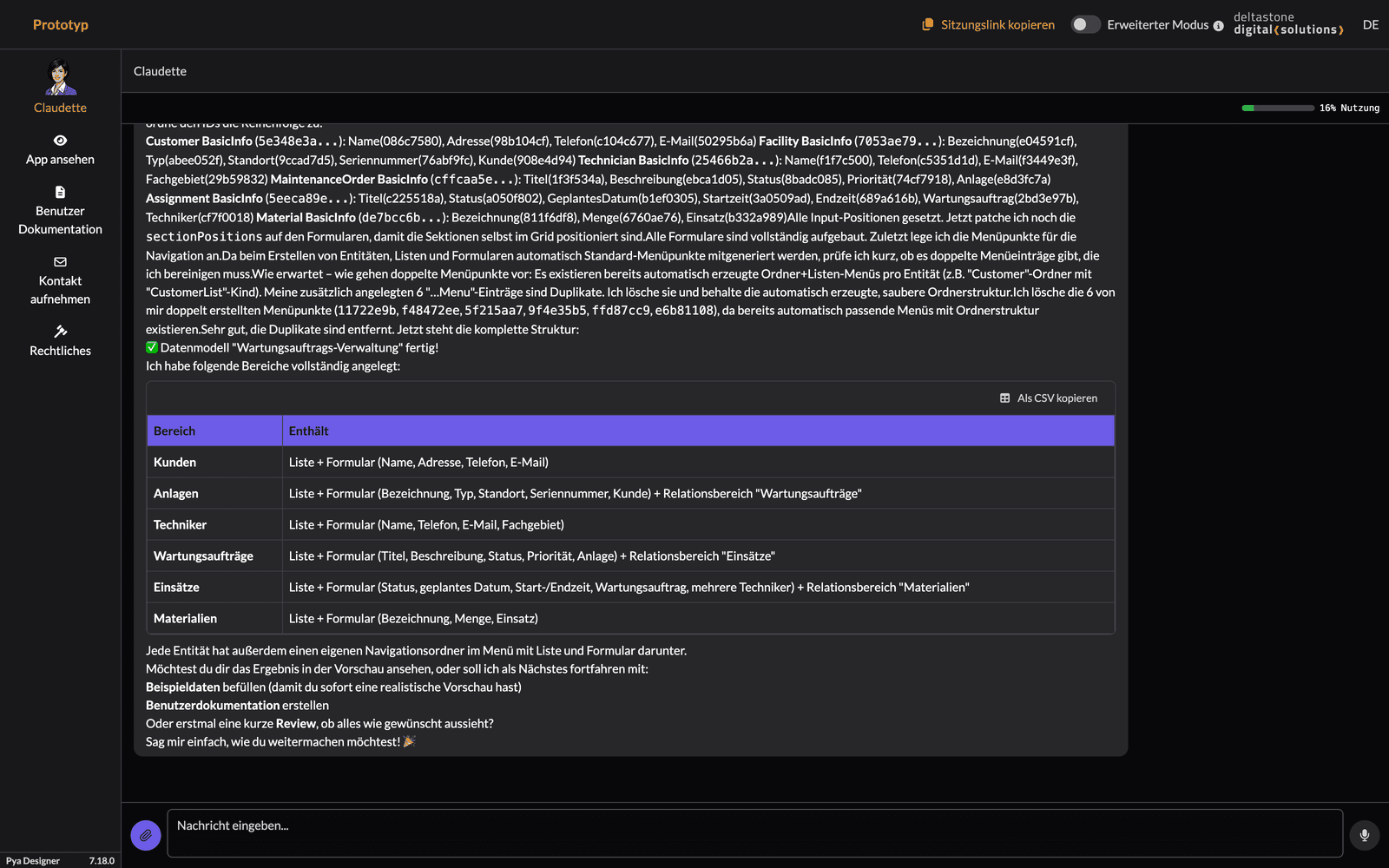Copy the session link via Sitzungslink kopieren
Screen dimensions: 1389x868
(x=997, y=24)
